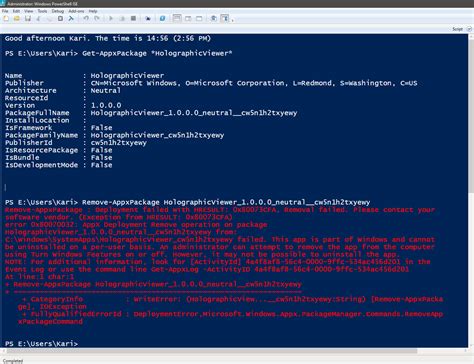Click the Show Command Window icon
The width and height of the screenshot is (474, 364).
click(214, 18)
